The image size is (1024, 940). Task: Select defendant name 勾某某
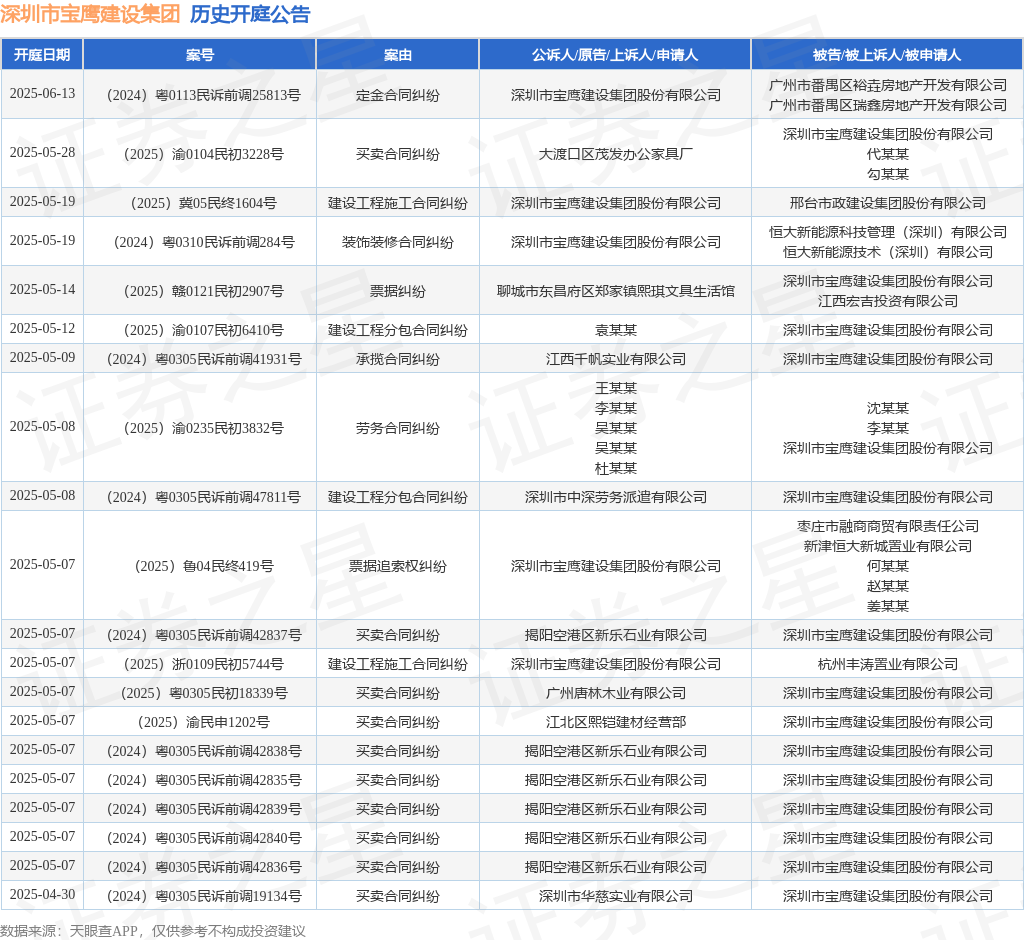click(x=888, y=174)
